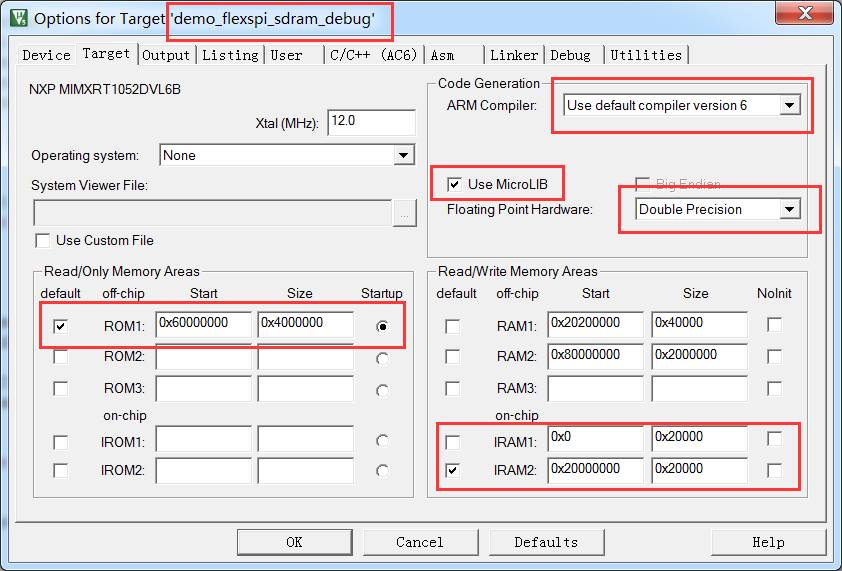The height and width of the screenshot is (571, 842).
Task: Open the Help button
Action: 768,542
